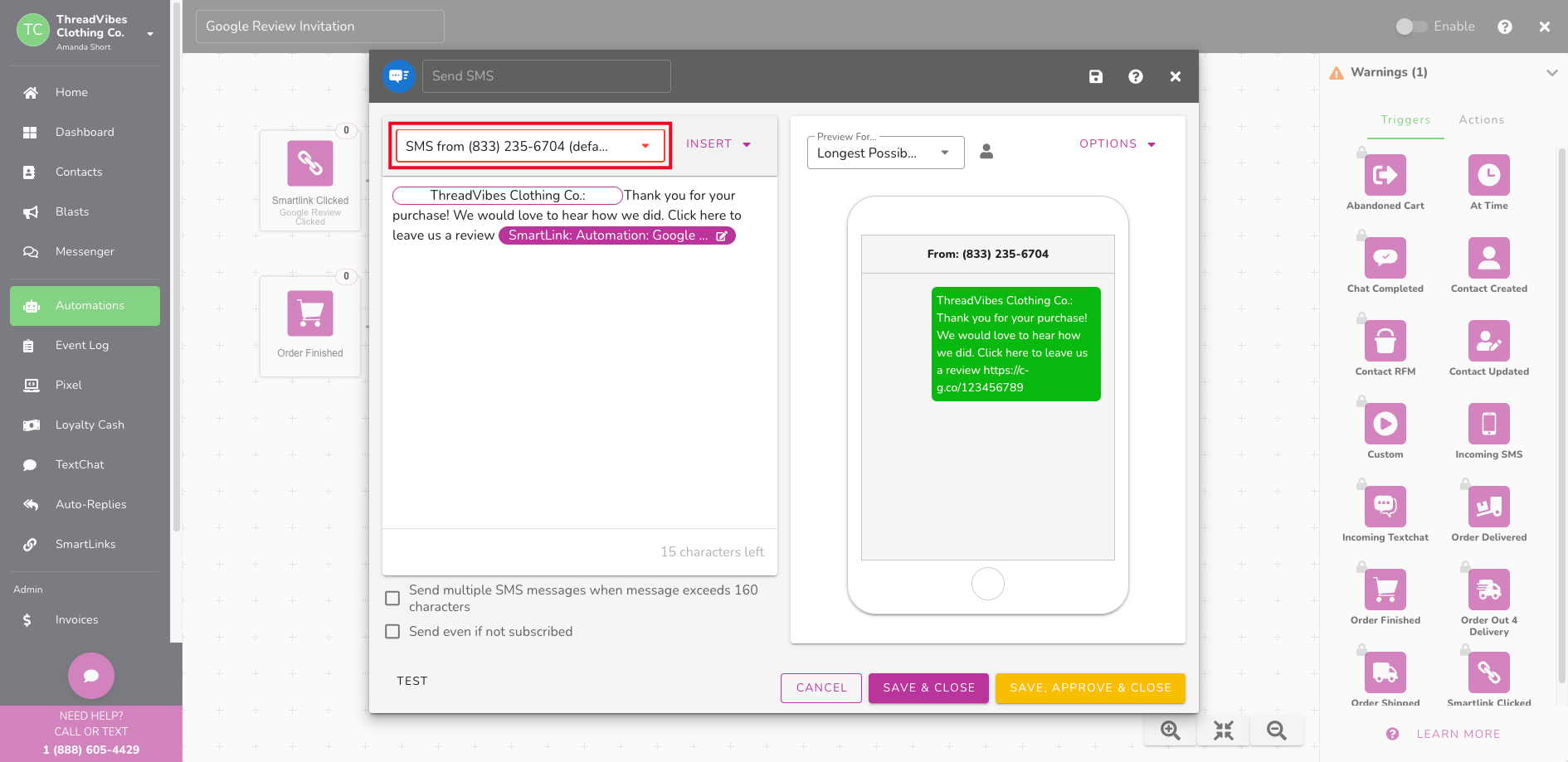1568x762 pixels.
Task: Open help icon in Send SMS header
Action: [x=1136, y=76]
